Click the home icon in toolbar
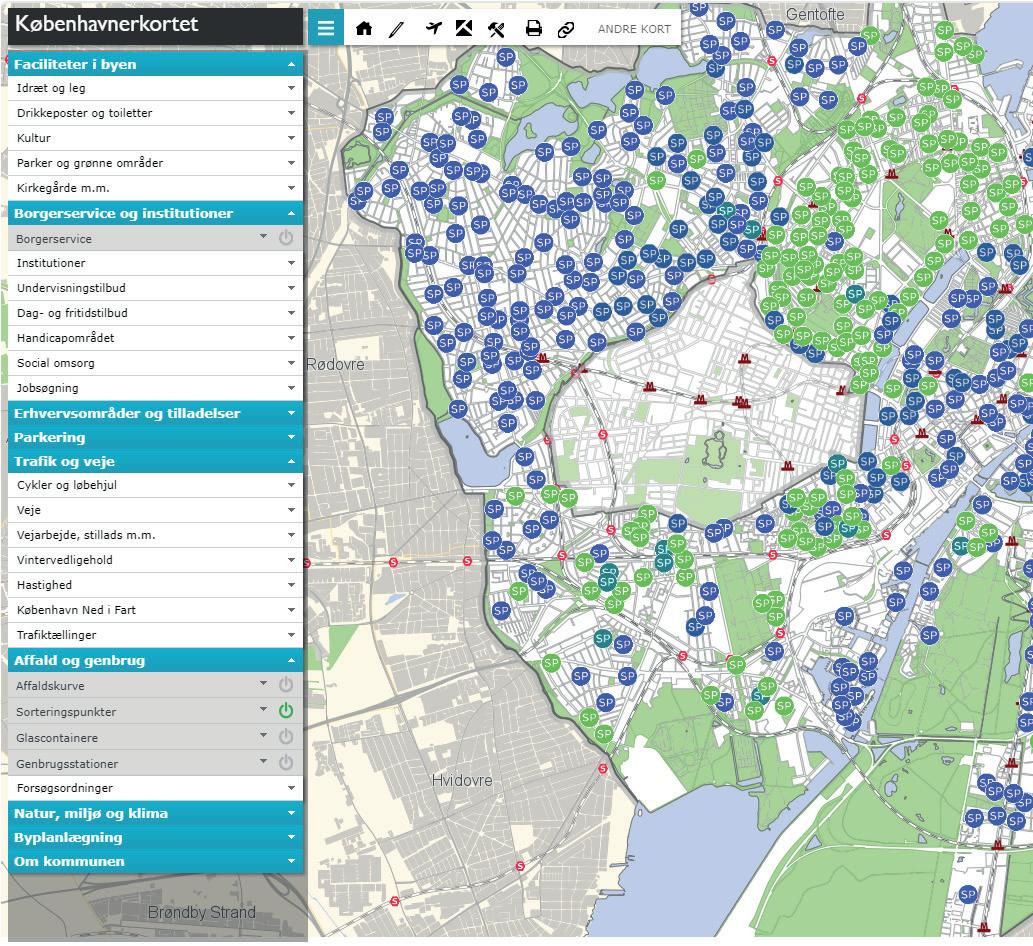 click(x=364, y=28)
